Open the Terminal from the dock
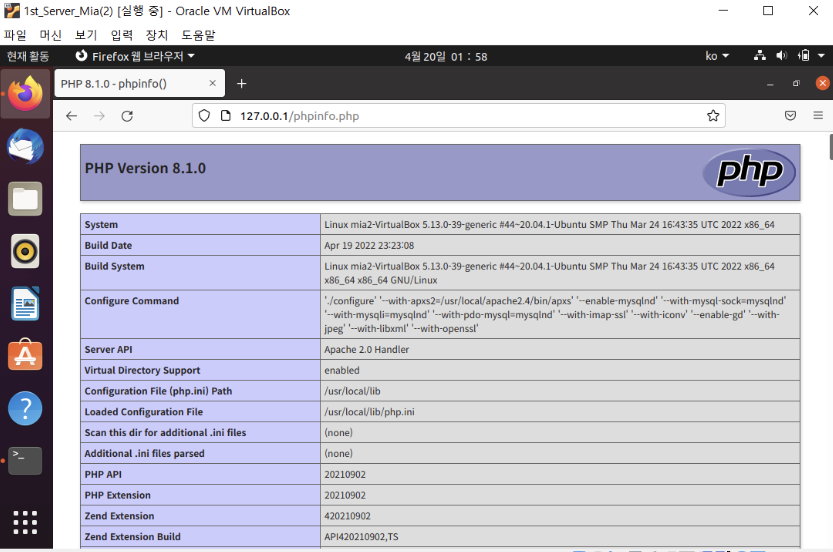Viewport: 833px width, 552px height. pyautogui.click(x=25, y=461)
